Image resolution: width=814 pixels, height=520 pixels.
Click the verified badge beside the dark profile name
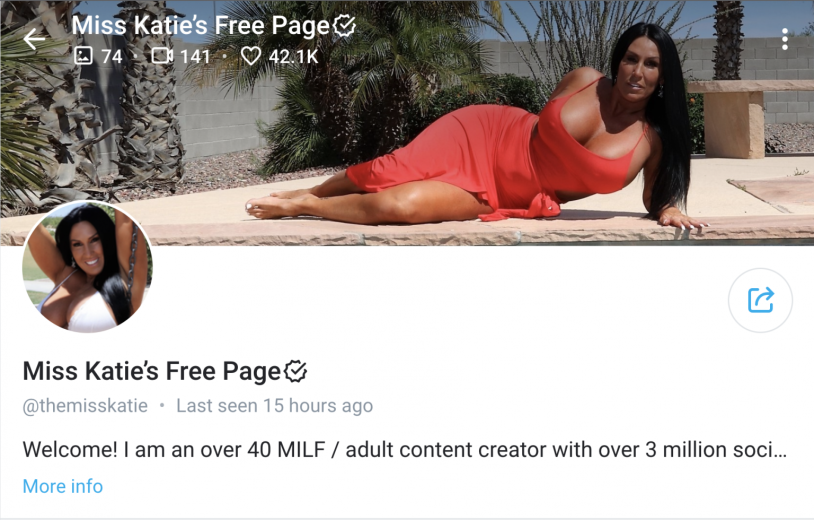pyautogui.click(x=295, y=371)
